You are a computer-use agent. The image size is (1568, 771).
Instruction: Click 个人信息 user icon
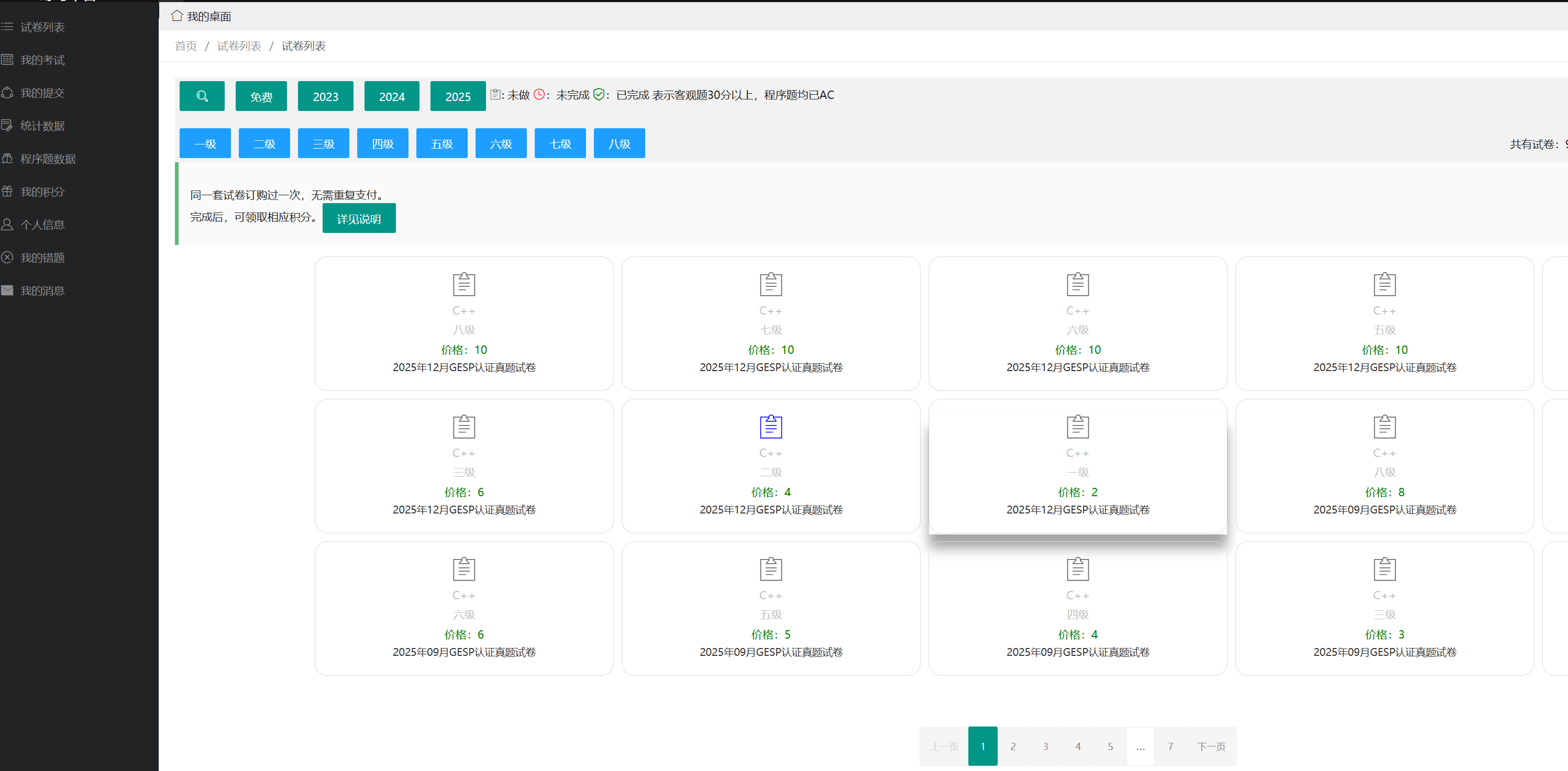pos(7,225)
